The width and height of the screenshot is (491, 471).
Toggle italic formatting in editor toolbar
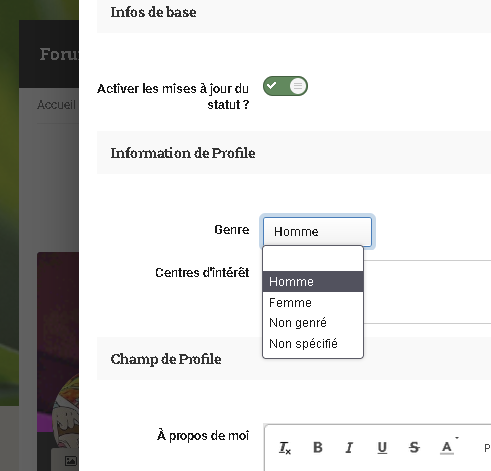(x=349, y=447)
